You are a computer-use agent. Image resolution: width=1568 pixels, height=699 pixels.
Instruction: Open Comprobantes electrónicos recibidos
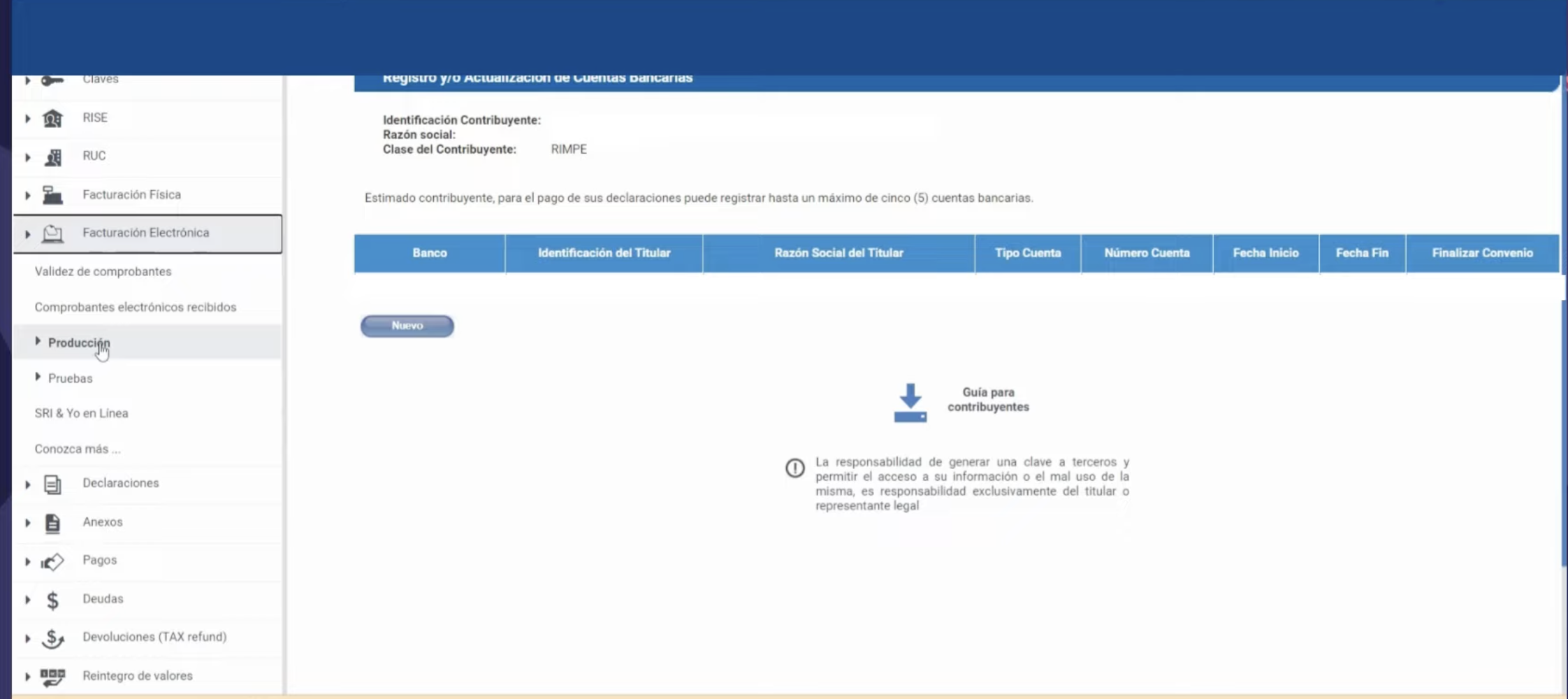click(x=136, y=307)
